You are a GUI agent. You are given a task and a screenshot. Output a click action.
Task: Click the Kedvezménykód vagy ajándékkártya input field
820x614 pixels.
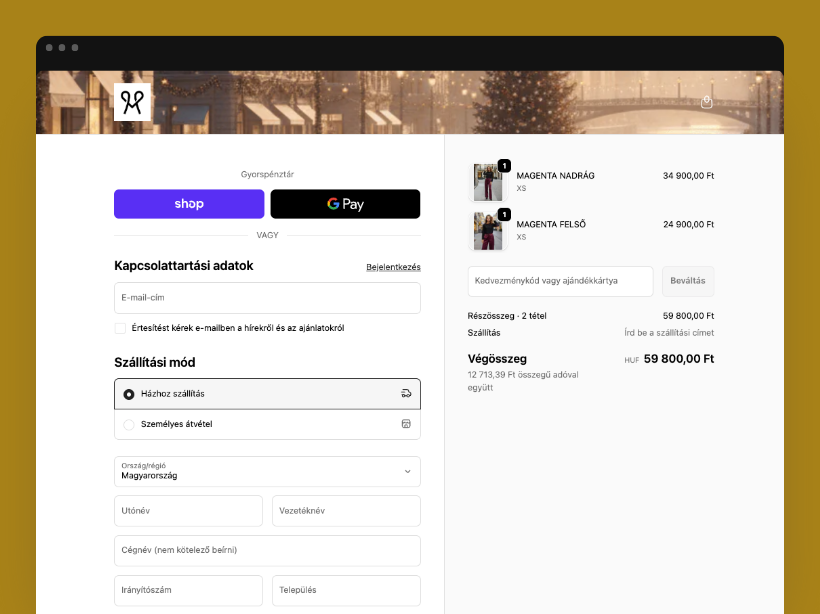click(560, 281)
